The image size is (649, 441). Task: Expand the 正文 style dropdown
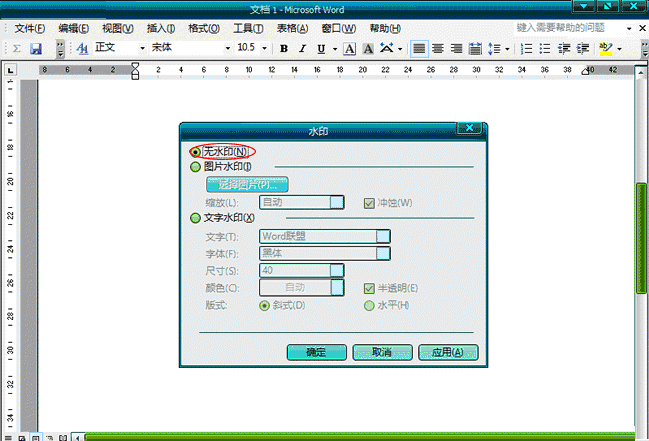pos(142,48)
